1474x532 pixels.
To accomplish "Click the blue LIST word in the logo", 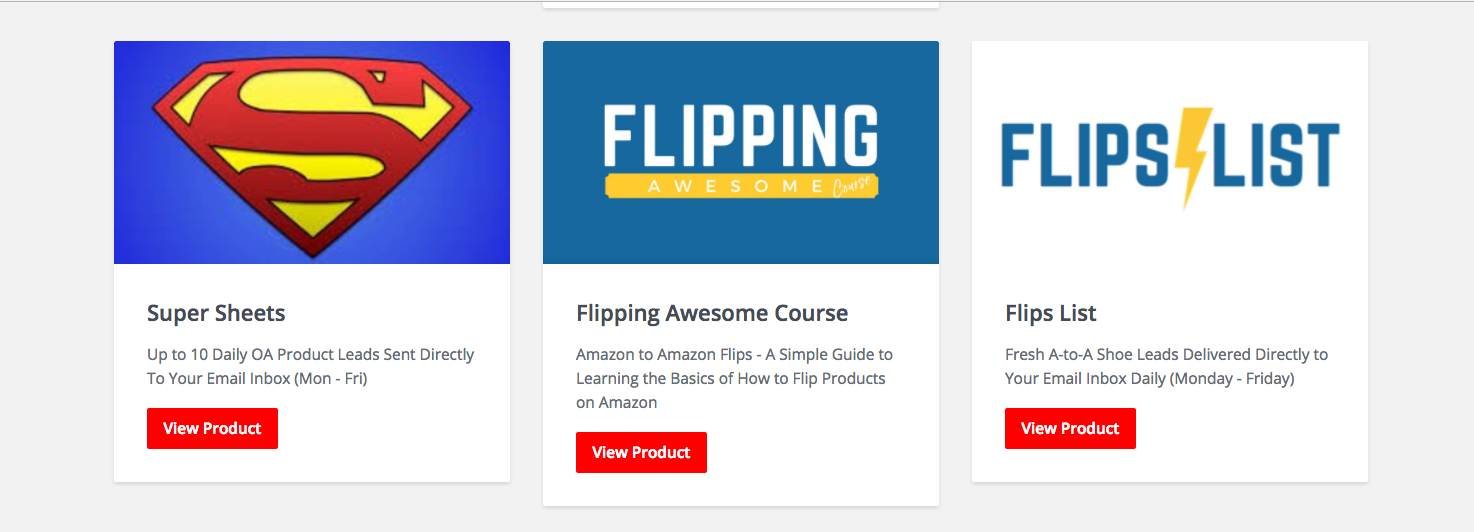I will click(x=1279, y=157).
